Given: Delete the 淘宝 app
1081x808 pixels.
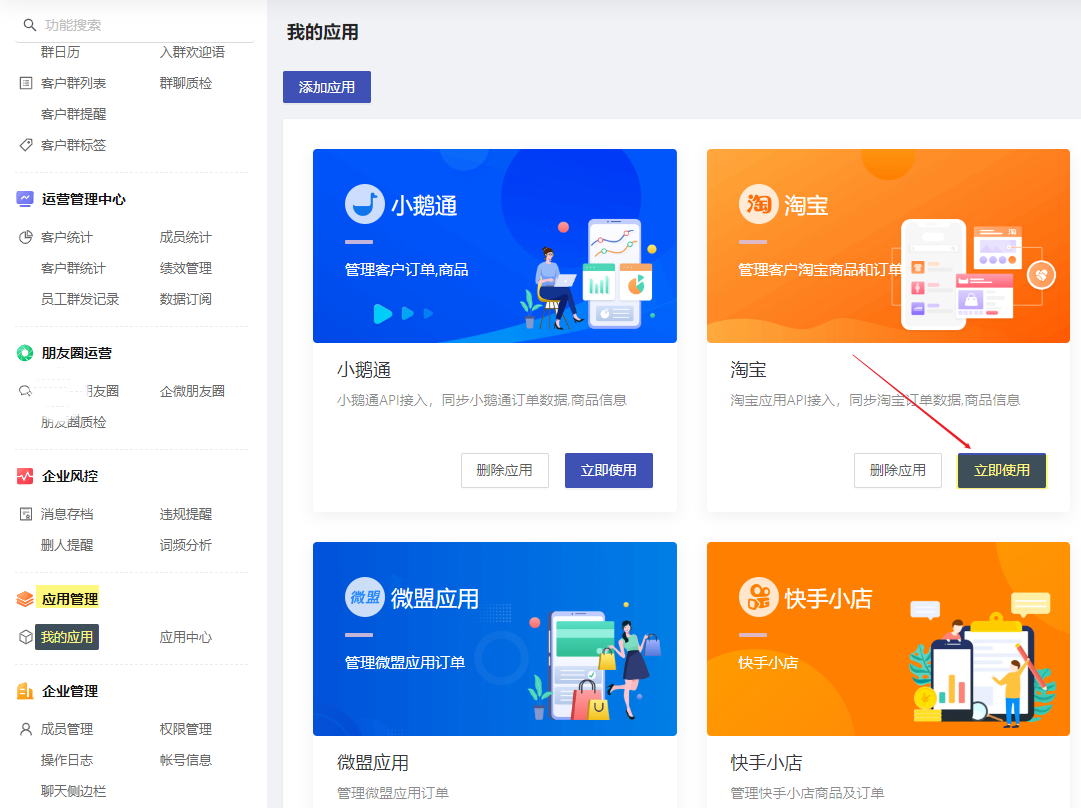Looking at the screenshot, I should pyautogui.click(x=898, y=470).
